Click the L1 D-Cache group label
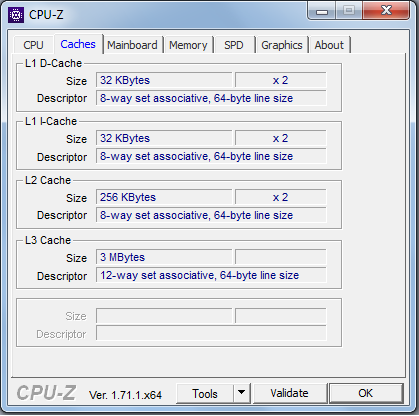 pos(53,63)
